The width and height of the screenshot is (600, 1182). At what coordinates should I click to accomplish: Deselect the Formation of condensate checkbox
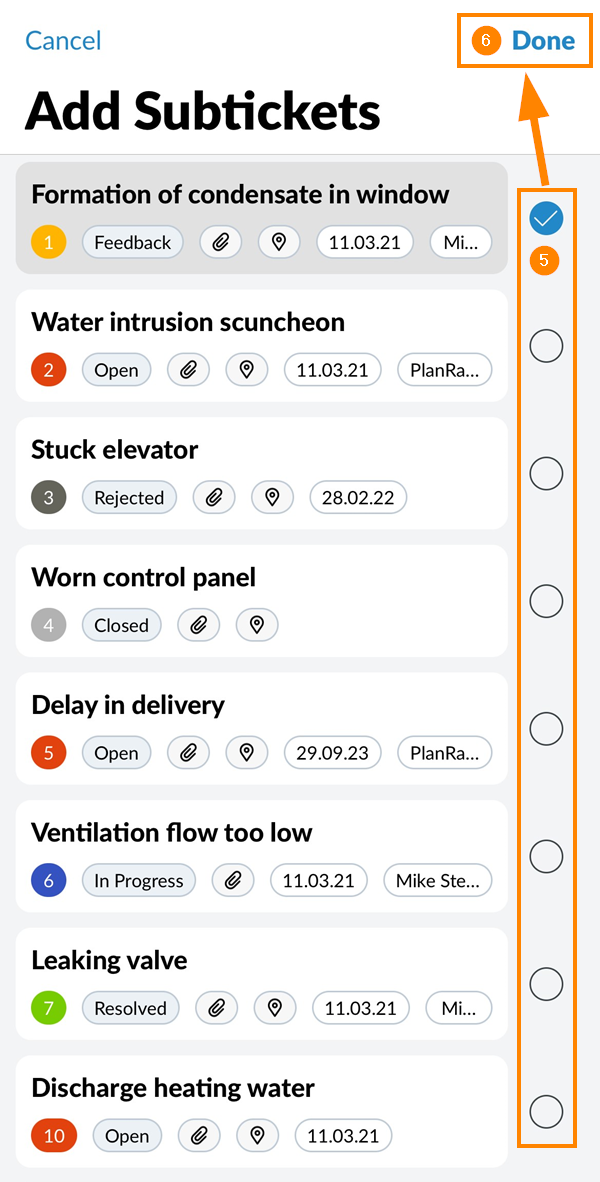point(546,217)
